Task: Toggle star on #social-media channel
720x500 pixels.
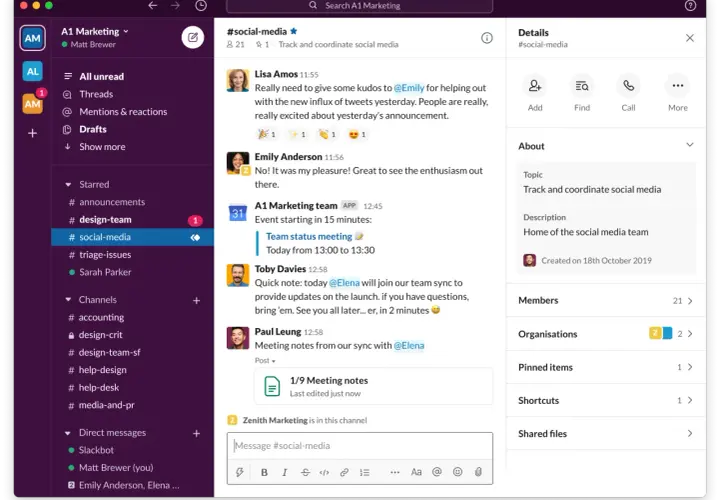Action: (x=294, y=31)
